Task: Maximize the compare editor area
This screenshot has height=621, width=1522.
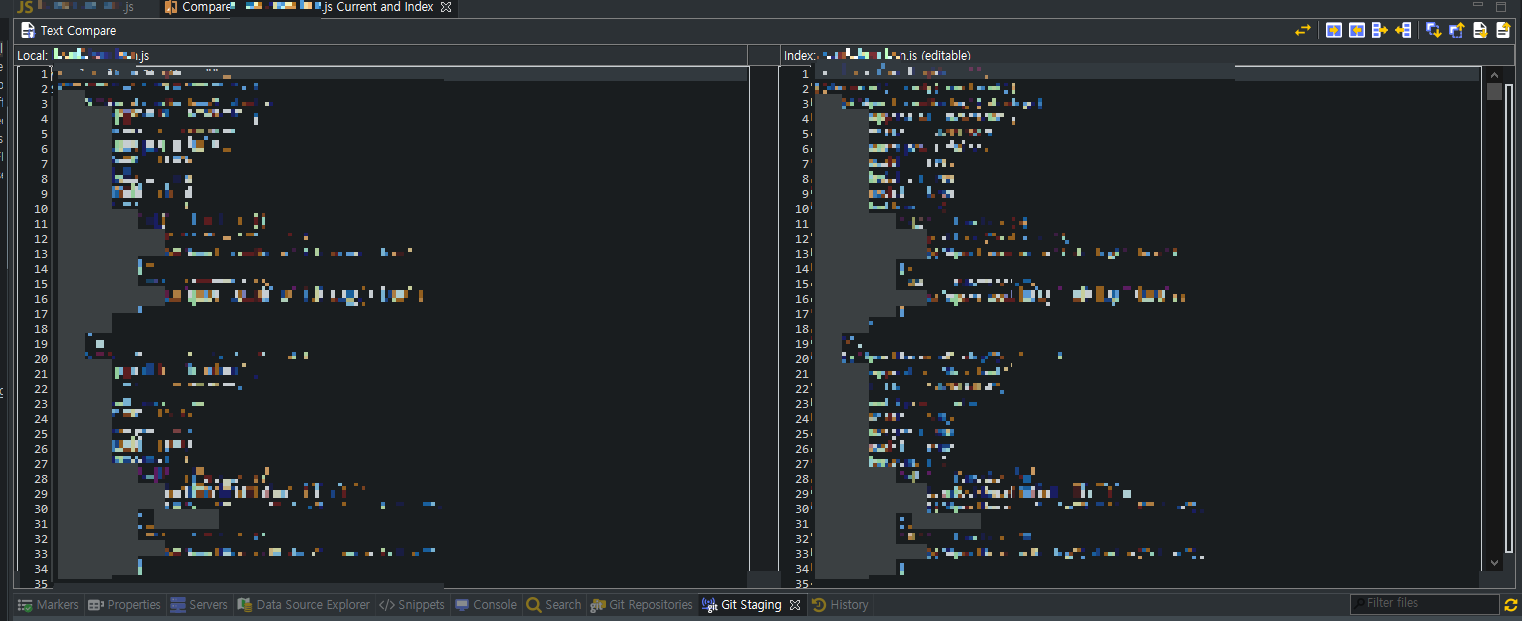Action: pyautogui.click(x=1500, y=6)
